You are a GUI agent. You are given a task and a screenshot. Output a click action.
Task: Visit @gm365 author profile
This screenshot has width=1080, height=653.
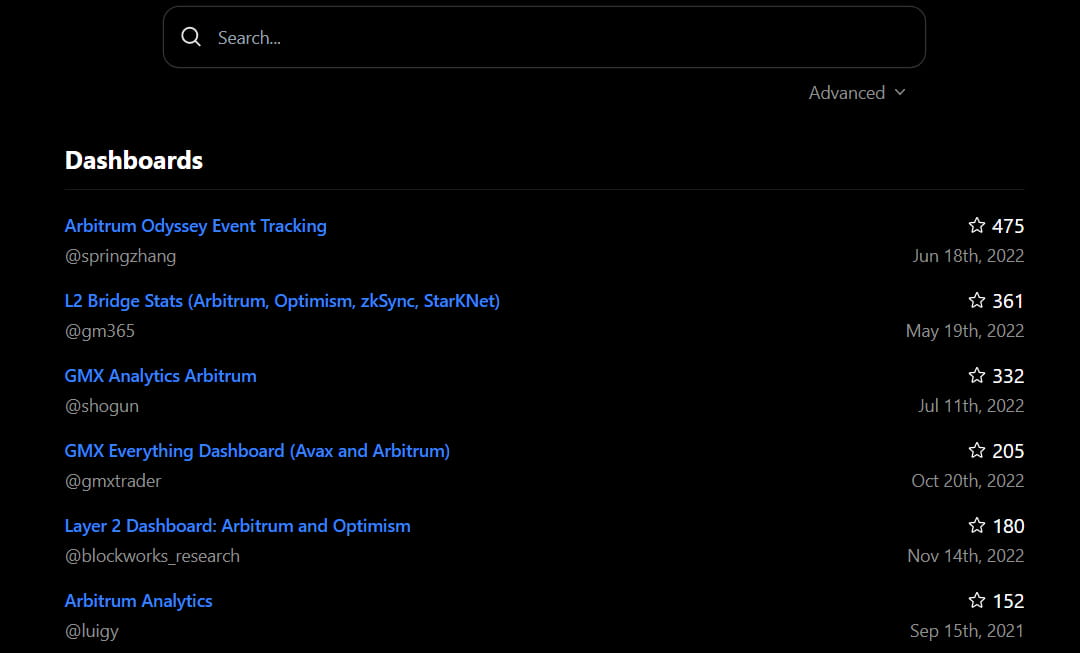tap(100, 331)
